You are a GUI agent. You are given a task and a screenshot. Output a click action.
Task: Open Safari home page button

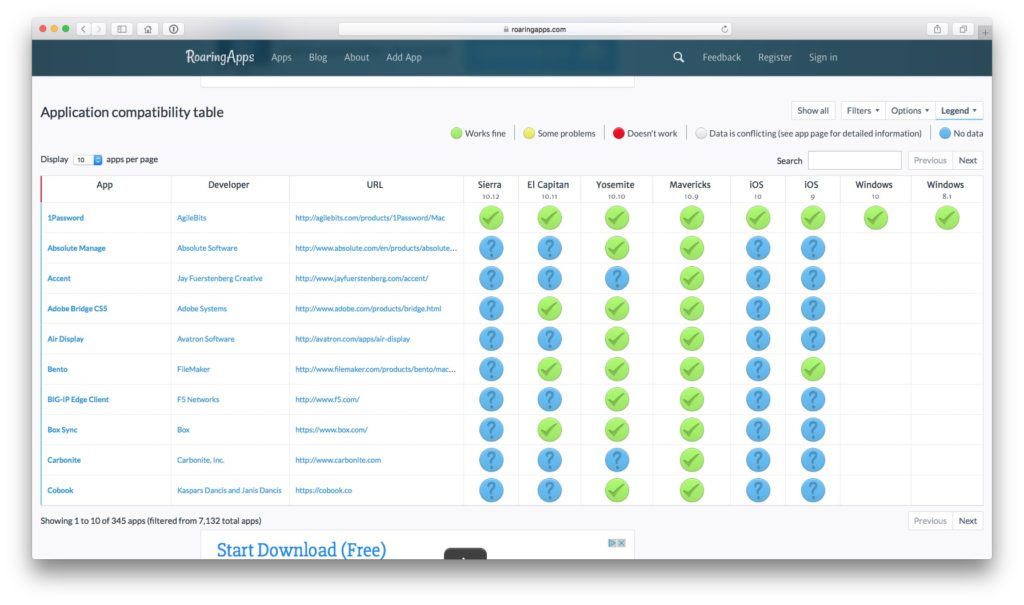coord(148,29)
